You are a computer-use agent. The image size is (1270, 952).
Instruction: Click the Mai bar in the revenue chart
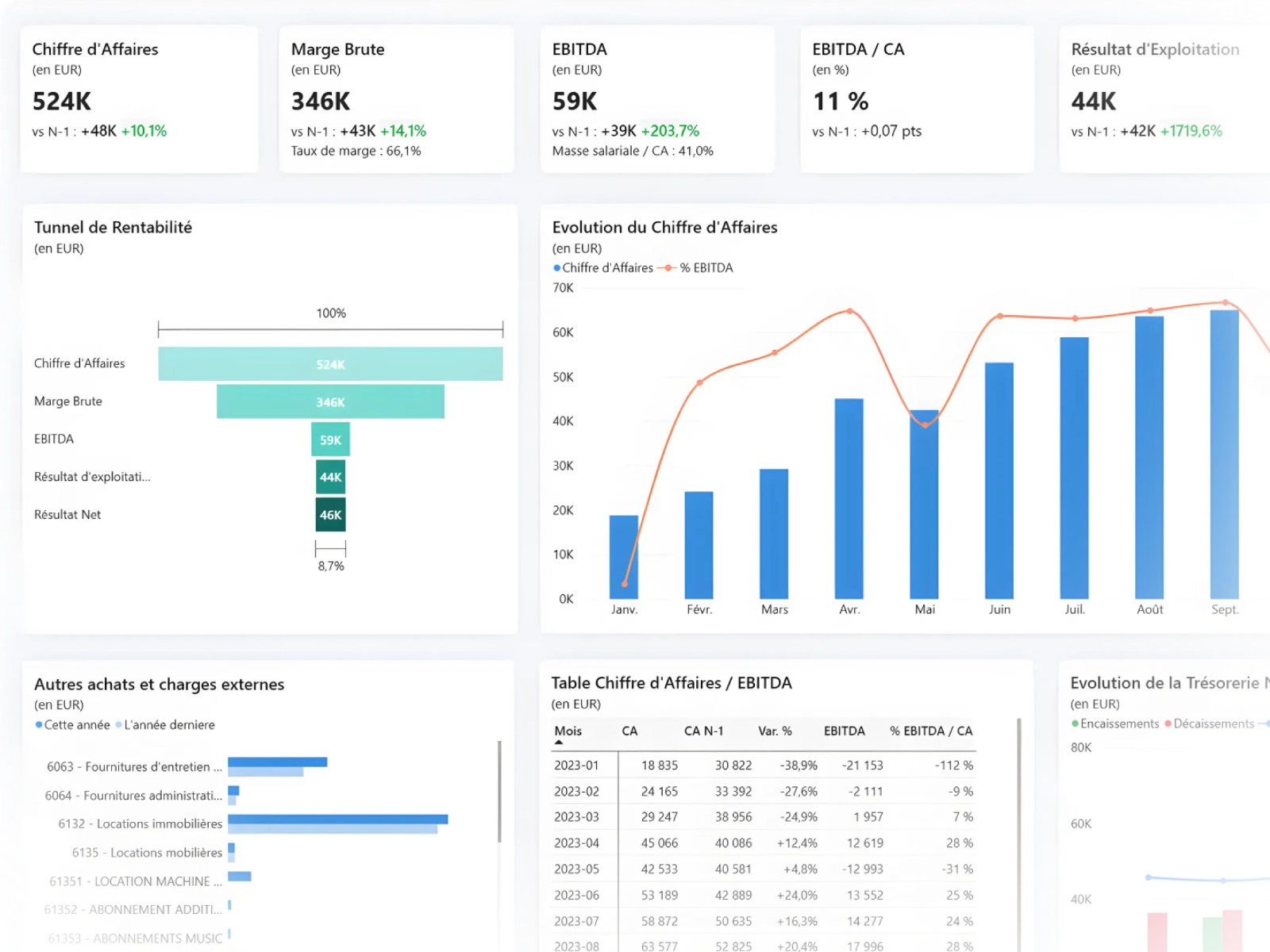(x=924, y=505)
